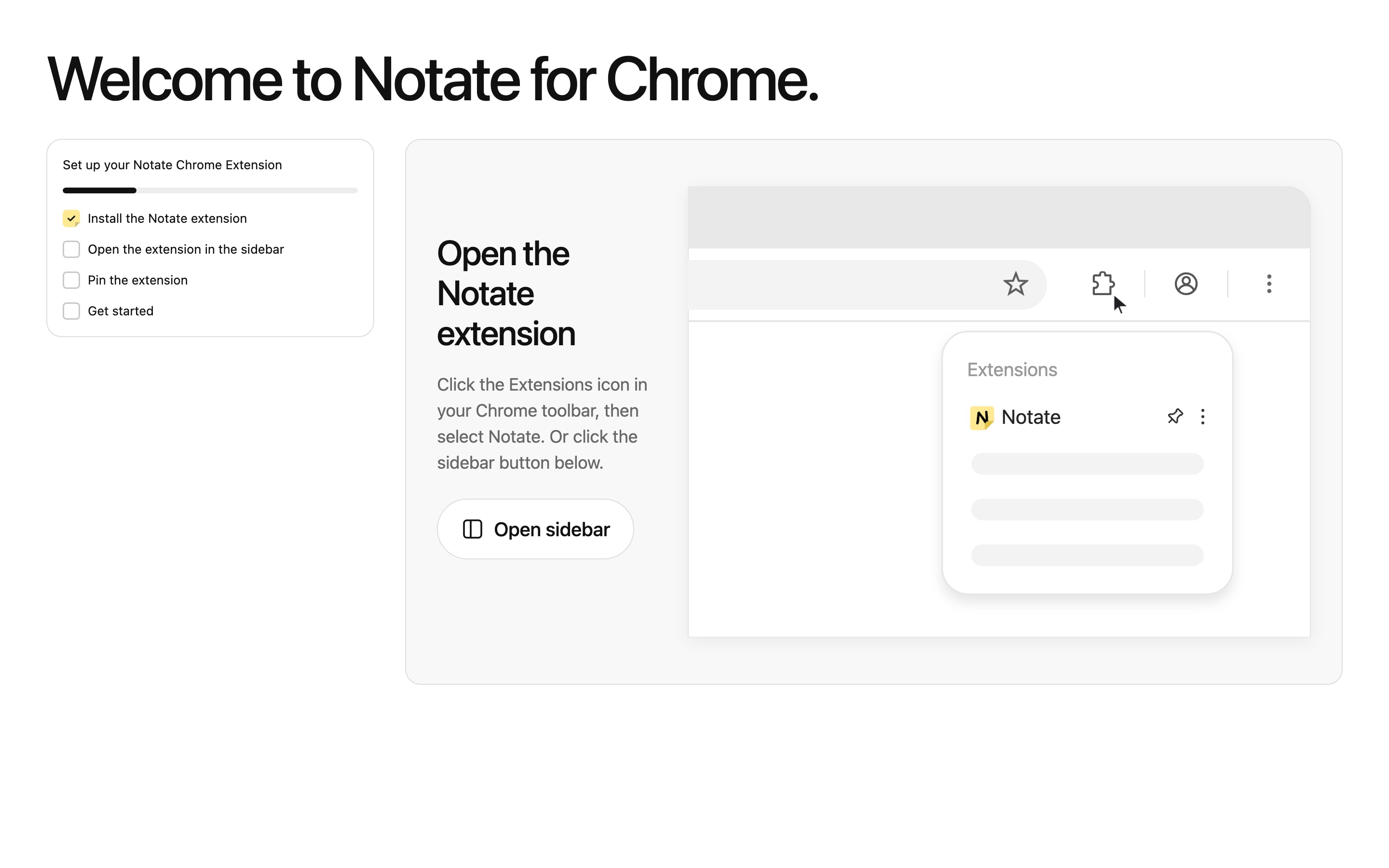Check Open the extension in the sidebar
Image resolution: width=1389 pixels, height=868 pixels.
coord(71,249)
